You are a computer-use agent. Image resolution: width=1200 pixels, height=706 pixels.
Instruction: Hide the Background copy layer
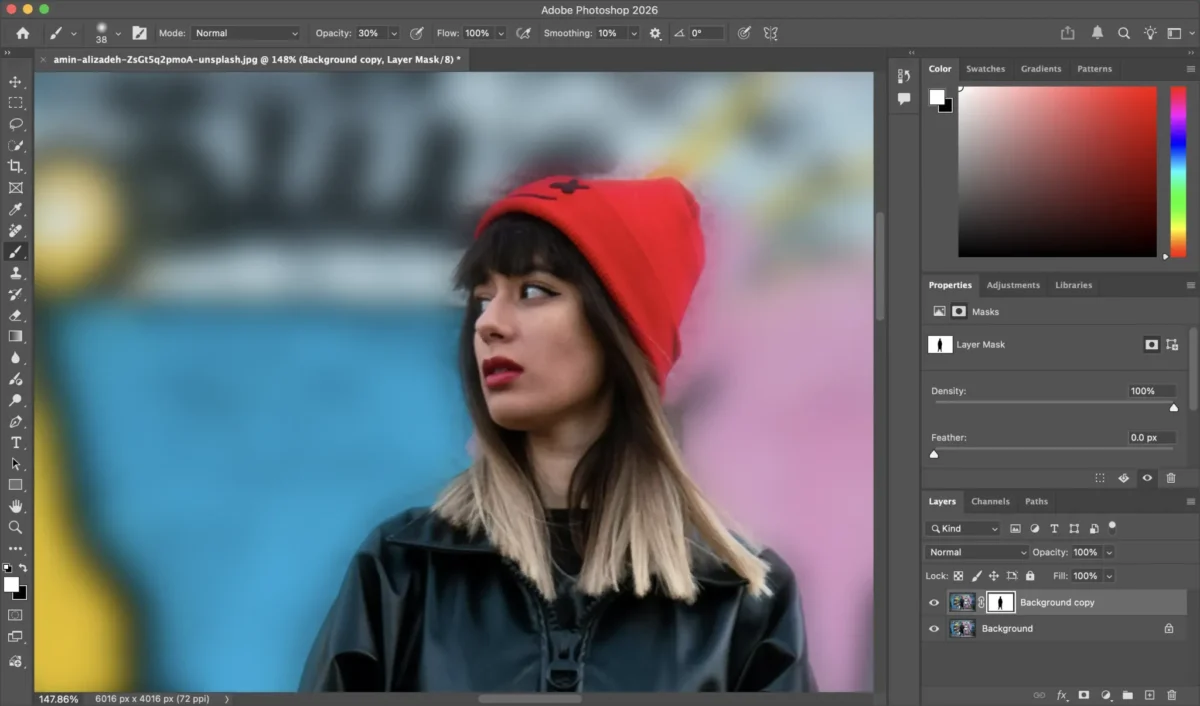(x=934, y=603)
